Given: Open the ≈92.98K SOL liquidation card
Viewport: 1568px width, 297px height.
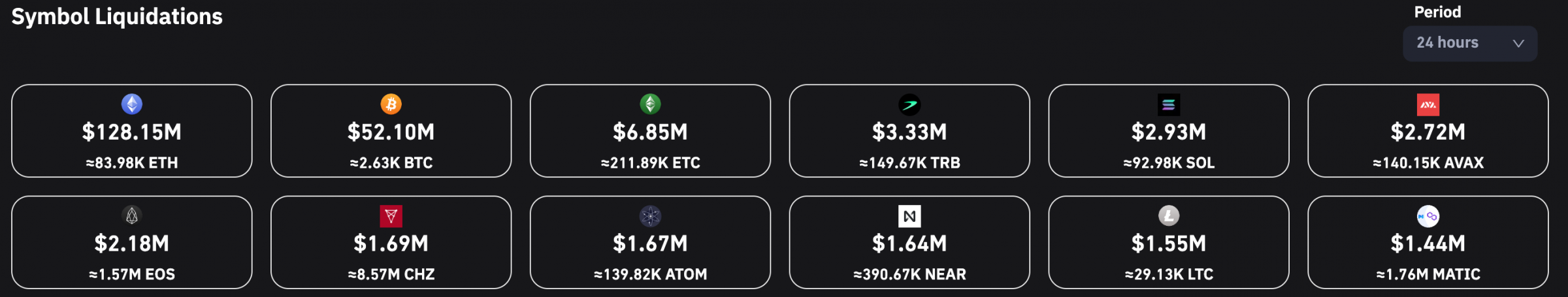Looking at the screenshot, I should (1169, 131).
